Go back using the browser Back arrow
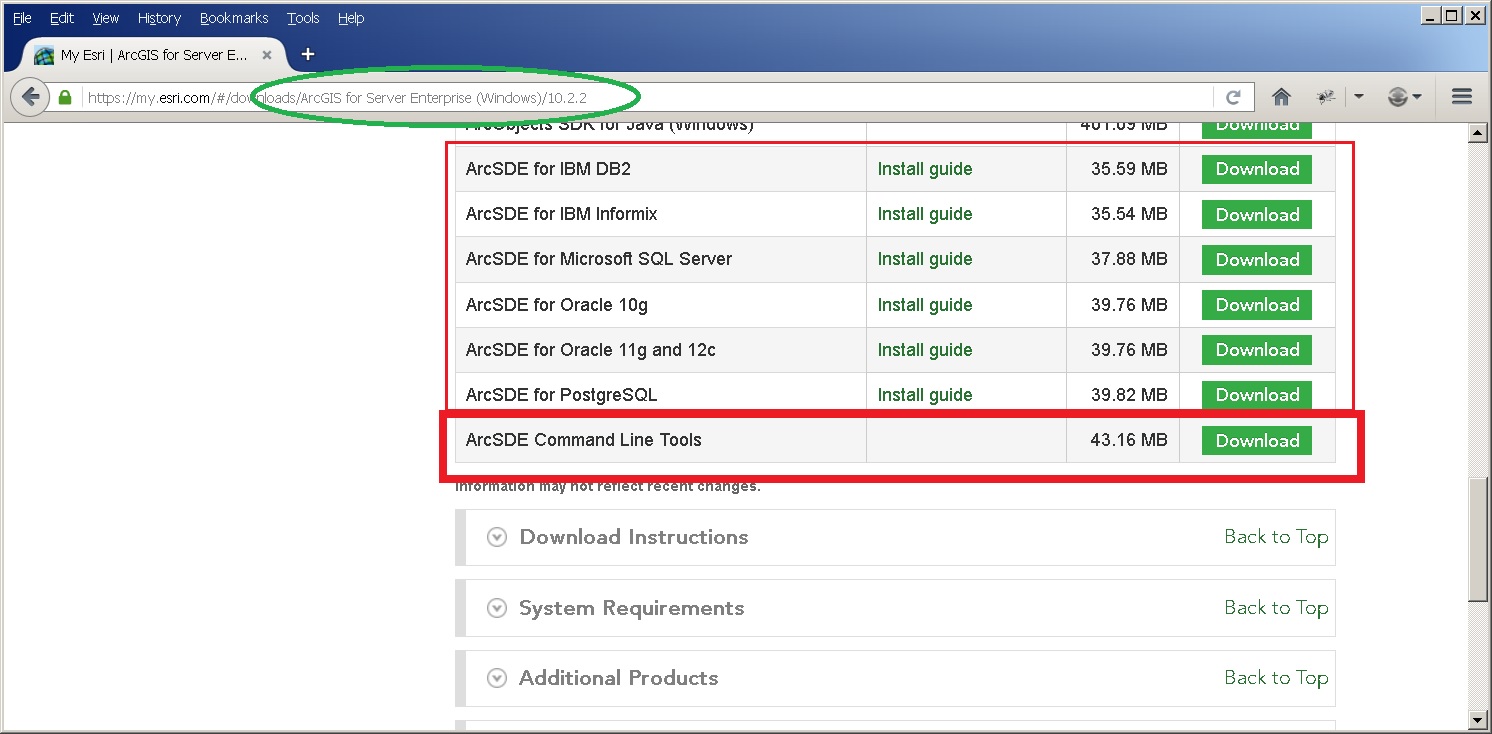 tap(31, 97)
